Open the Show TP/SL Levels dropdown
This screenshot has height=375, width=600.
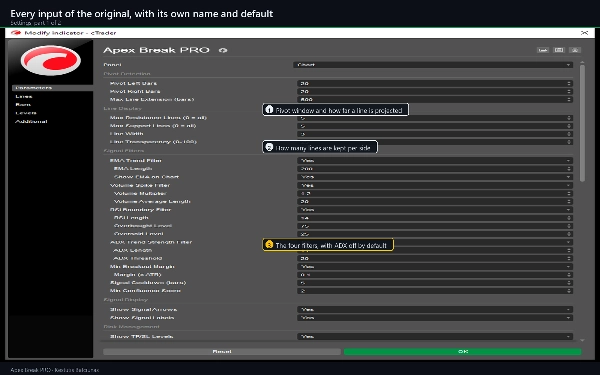tap(435, 337)
